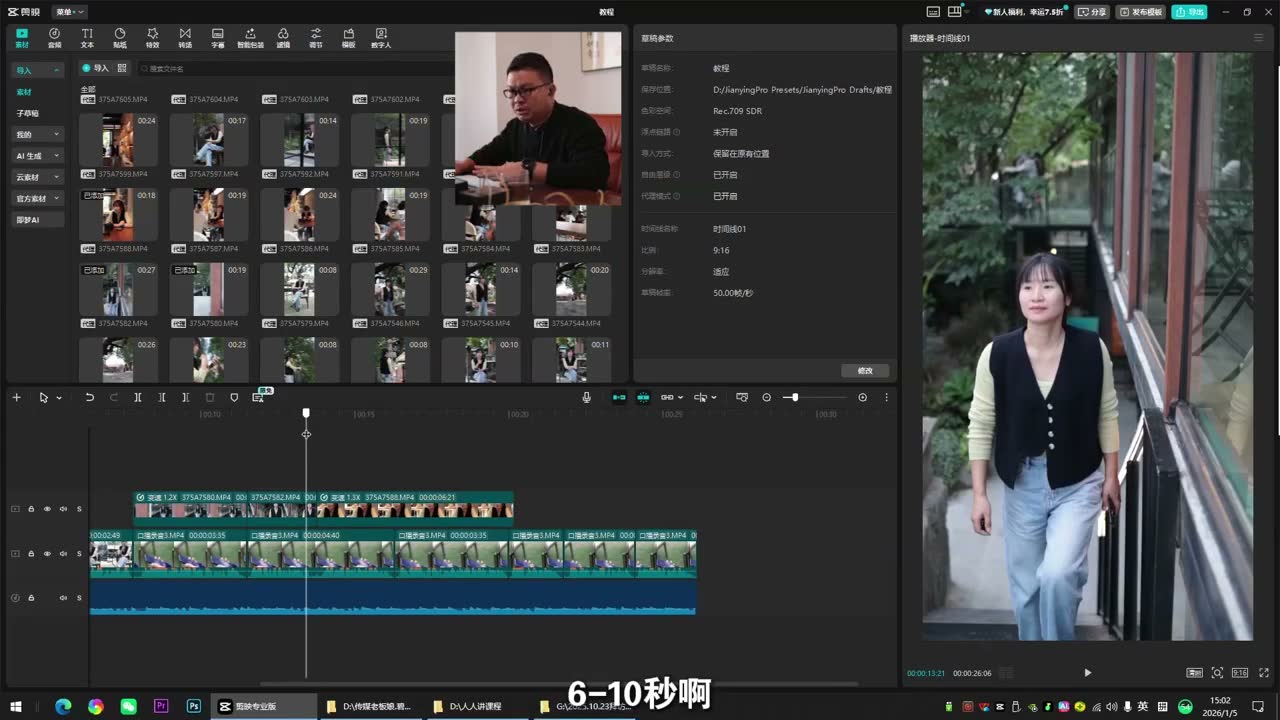The height and width of the screenshot is (720, 1280).
Task: Click the 全部 category label
Action: [x=88, y=89]
